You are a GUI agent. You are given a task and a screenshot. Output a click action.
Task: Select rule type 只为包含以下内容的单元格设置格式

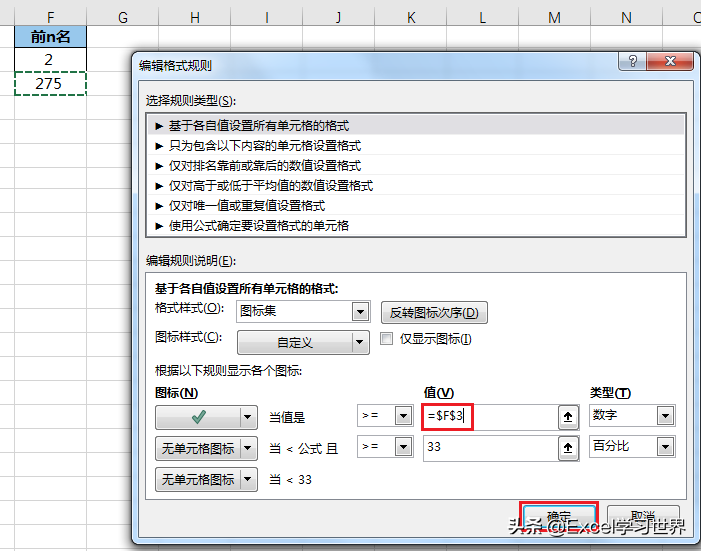(416, 146)
